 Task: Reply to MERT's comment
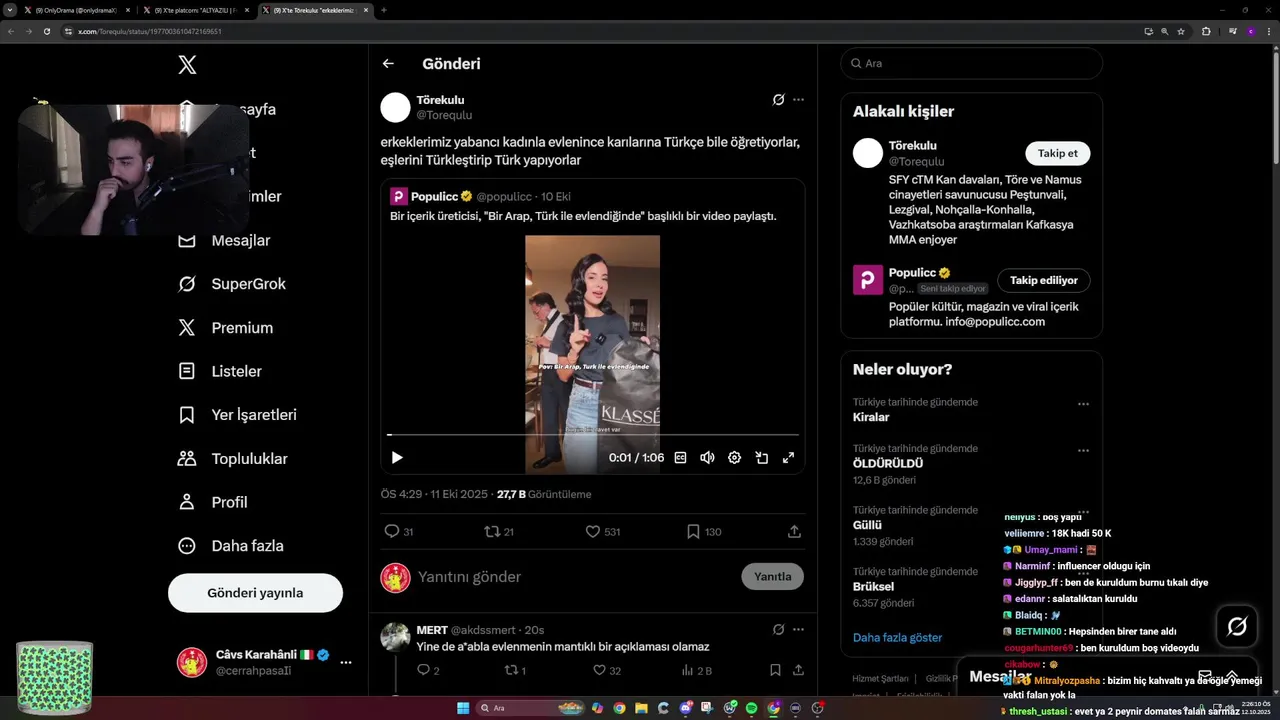tap(423, 670)
